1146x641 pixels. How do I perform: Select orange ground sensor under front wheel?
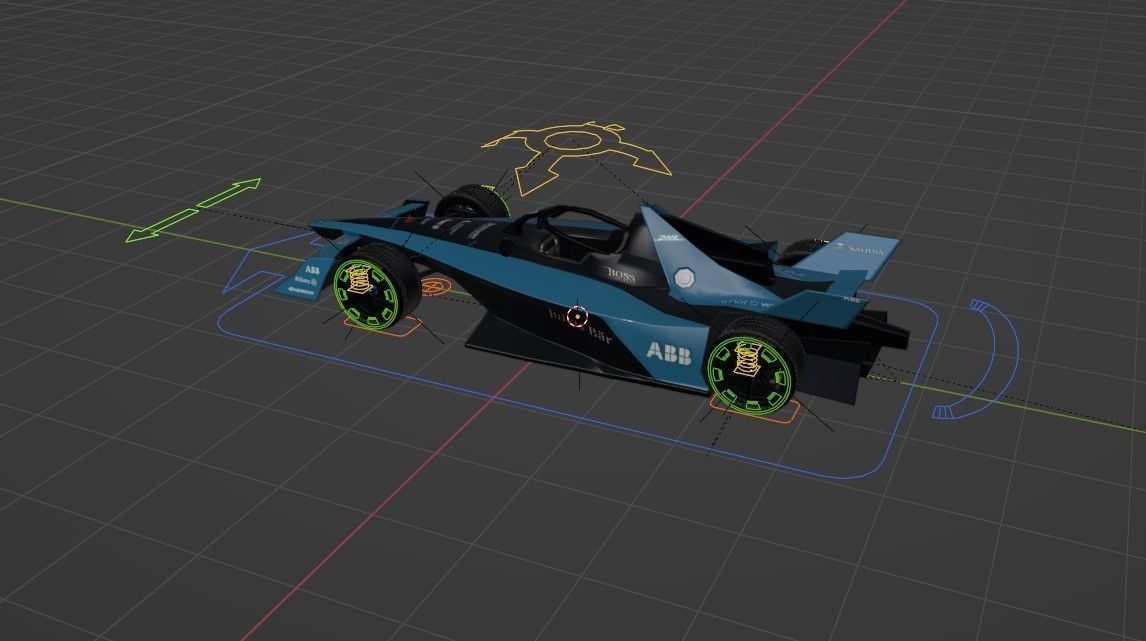pos(383,327)
